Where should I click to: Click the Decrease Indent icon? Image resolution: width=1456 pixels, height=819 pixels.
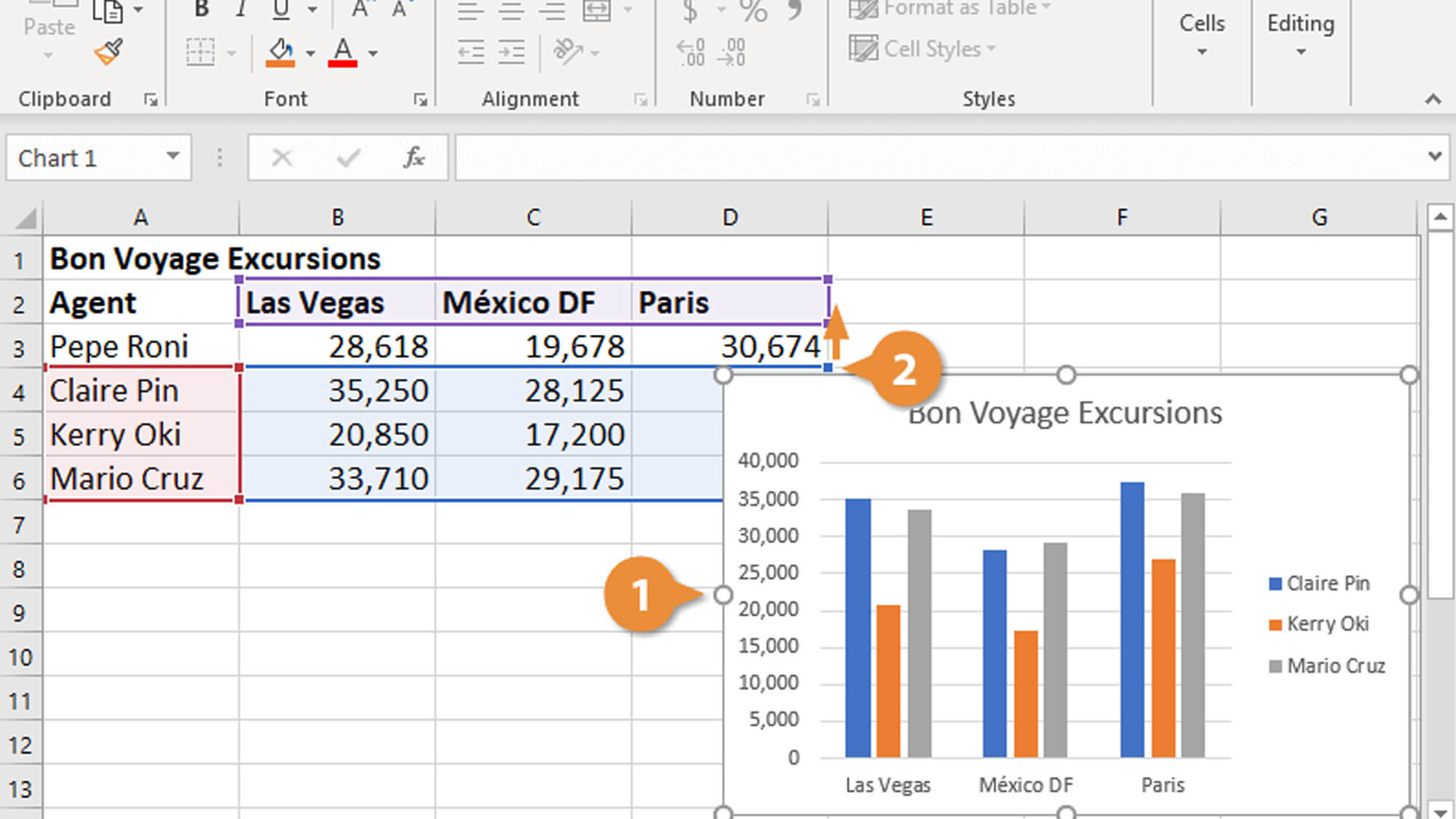pos(471,52)
